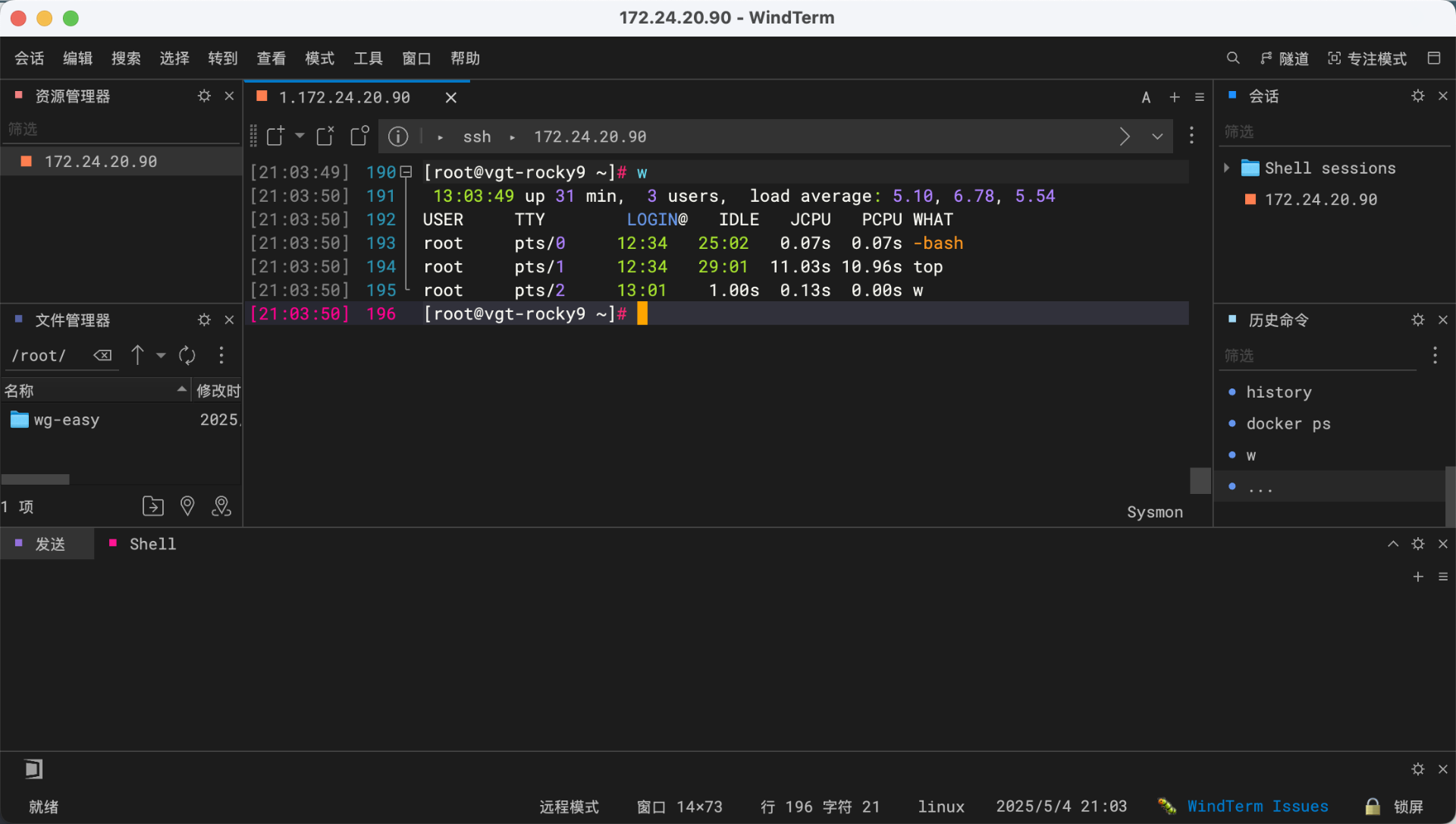Click the session info icon
The width and height of the screenshot is (1456, 824).
coord(397,137)
